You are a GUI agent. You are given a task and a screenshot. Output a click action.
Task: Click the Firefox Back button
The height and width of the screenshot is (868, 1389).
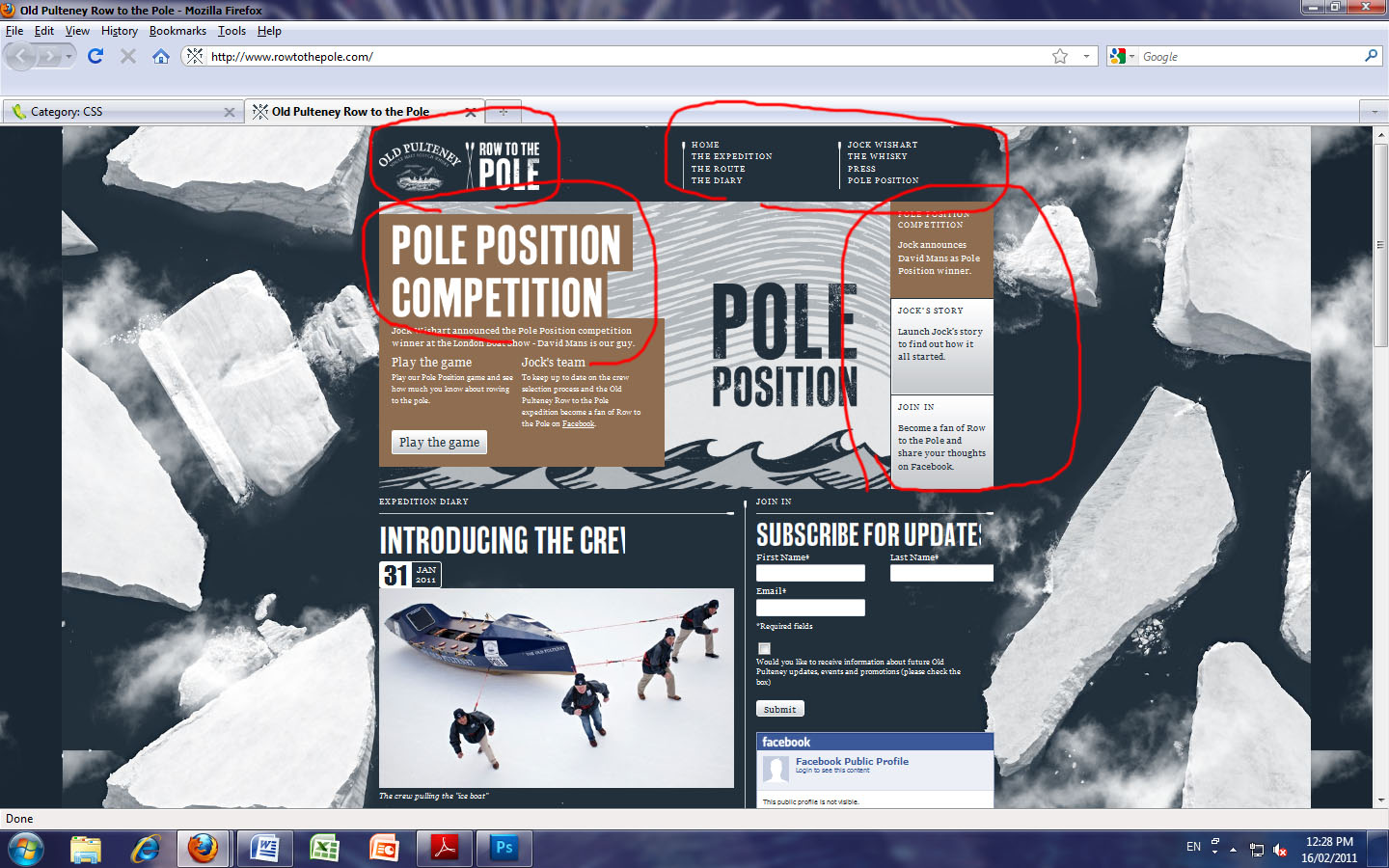point(21,57)
